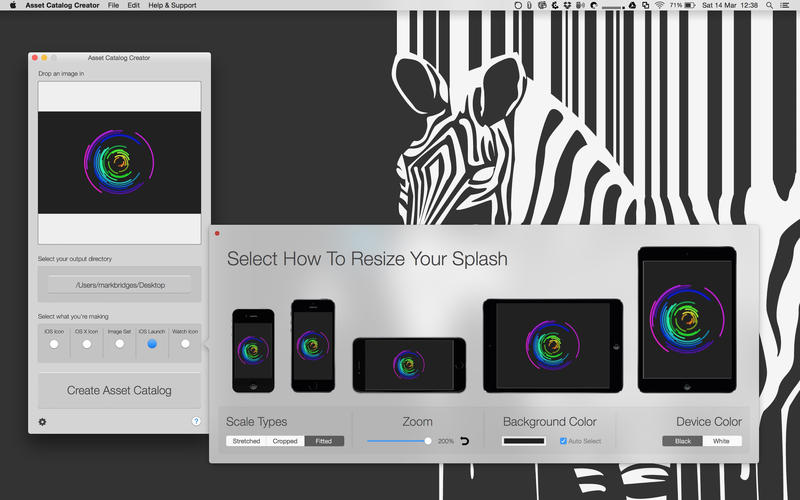Click the taller portrait iPhone preview
This screenshot has height=500, width=800.
click(x=313, y=345)
